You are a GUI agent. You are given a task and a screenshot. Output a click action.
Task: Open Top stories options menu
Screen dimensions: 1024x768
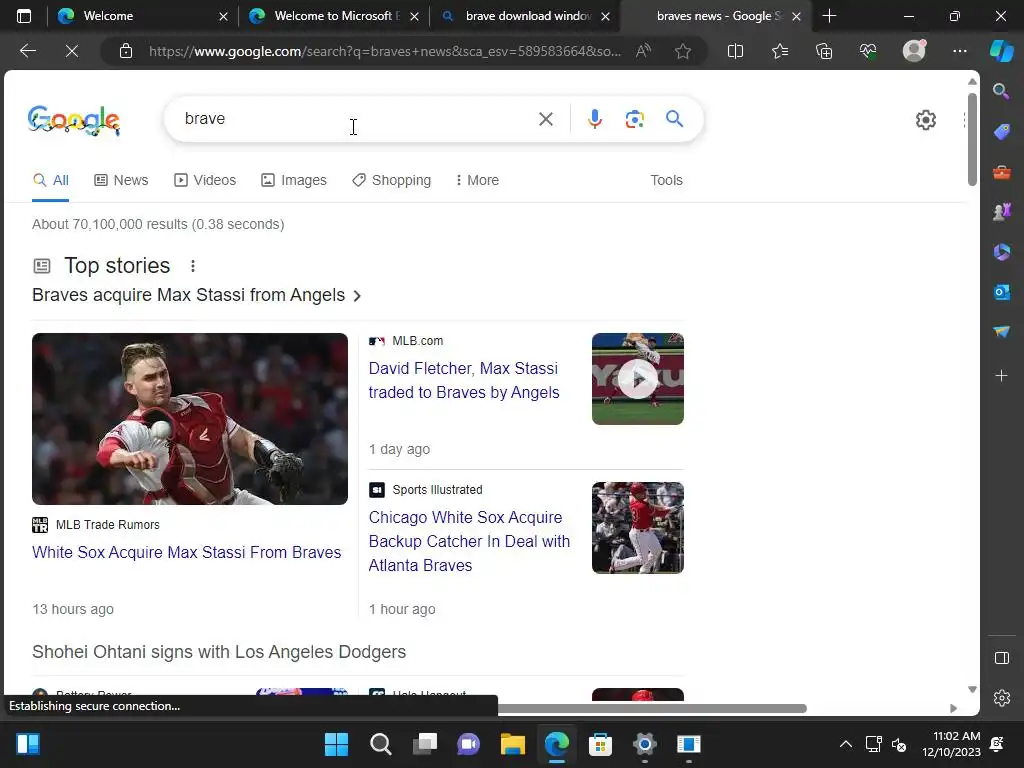[193, 266]
